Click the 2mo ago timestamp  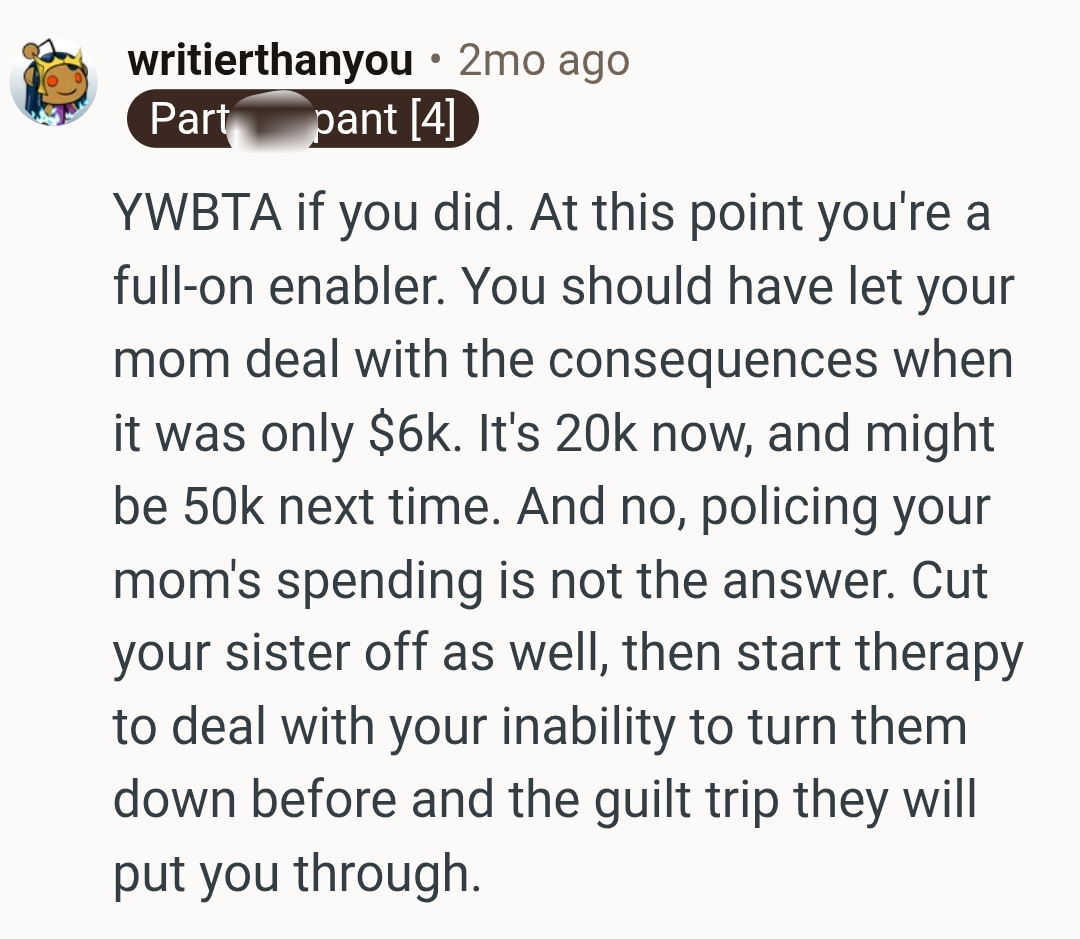544,61
